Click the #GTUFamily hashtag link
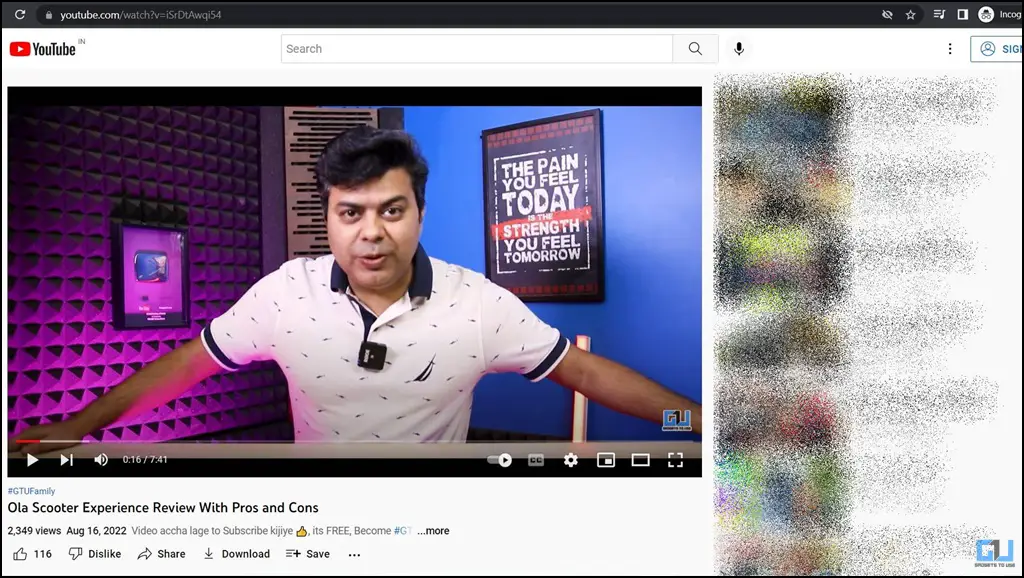 31,491
